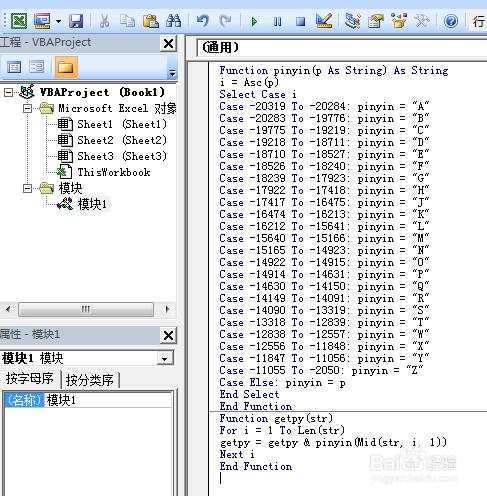Toggle Design Mode icon

(324, 21)
